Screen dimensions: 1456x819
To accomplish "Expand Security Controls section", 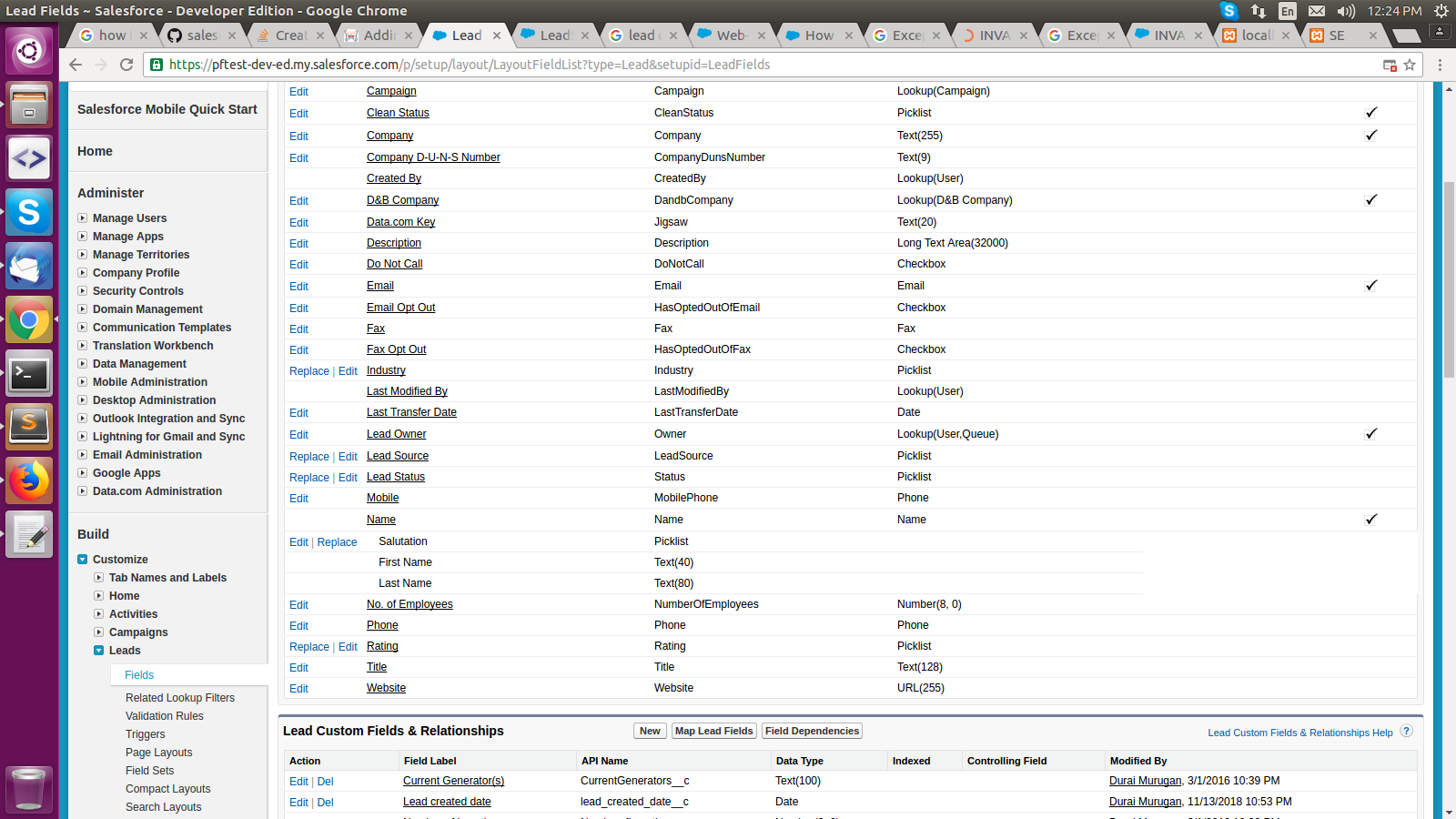I will point(83,291).
